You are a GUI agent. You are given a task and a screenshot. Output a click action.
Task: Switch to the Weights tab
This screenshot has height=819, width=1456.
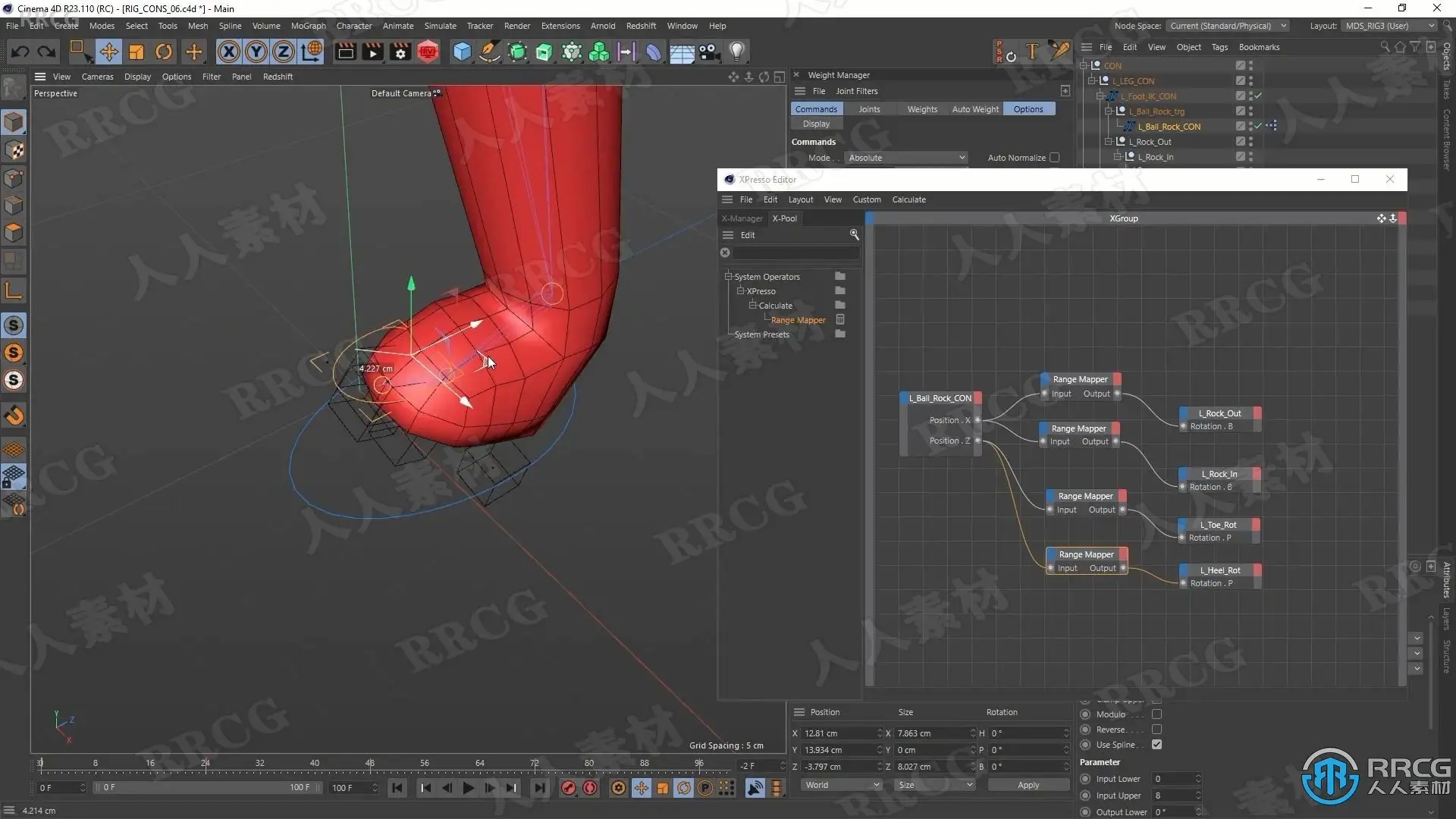tap(921, 109)
